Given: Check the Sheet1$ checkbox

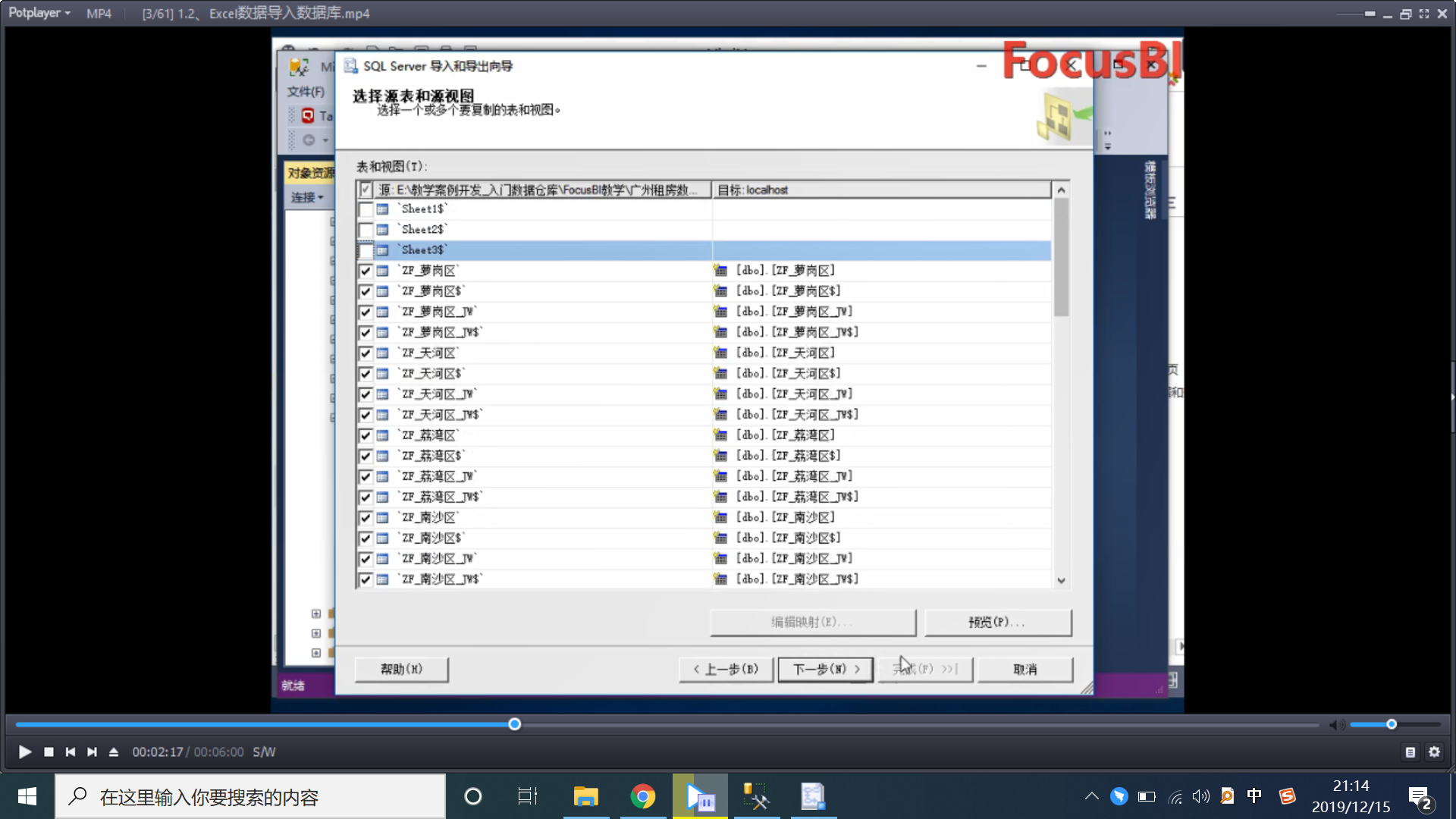Looking at the screenshot, I should pos(366,209).
